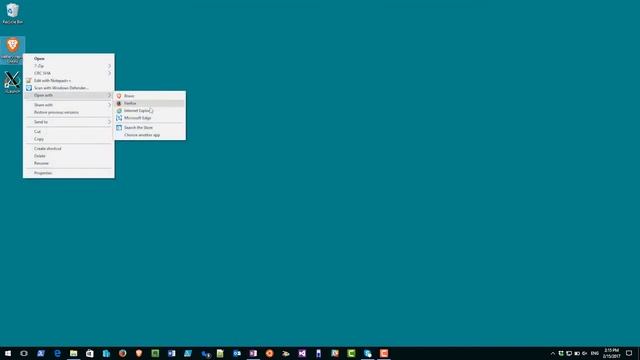This screenshot has height=360, width=640.
Task: Open the Recycle Bin desktop icon
Action: click(x=13, y=13)
